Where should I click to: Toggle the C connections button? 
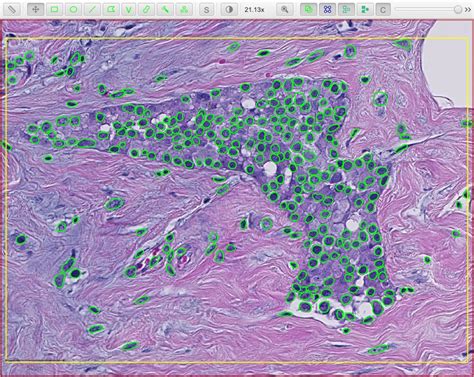coord(383,9)
